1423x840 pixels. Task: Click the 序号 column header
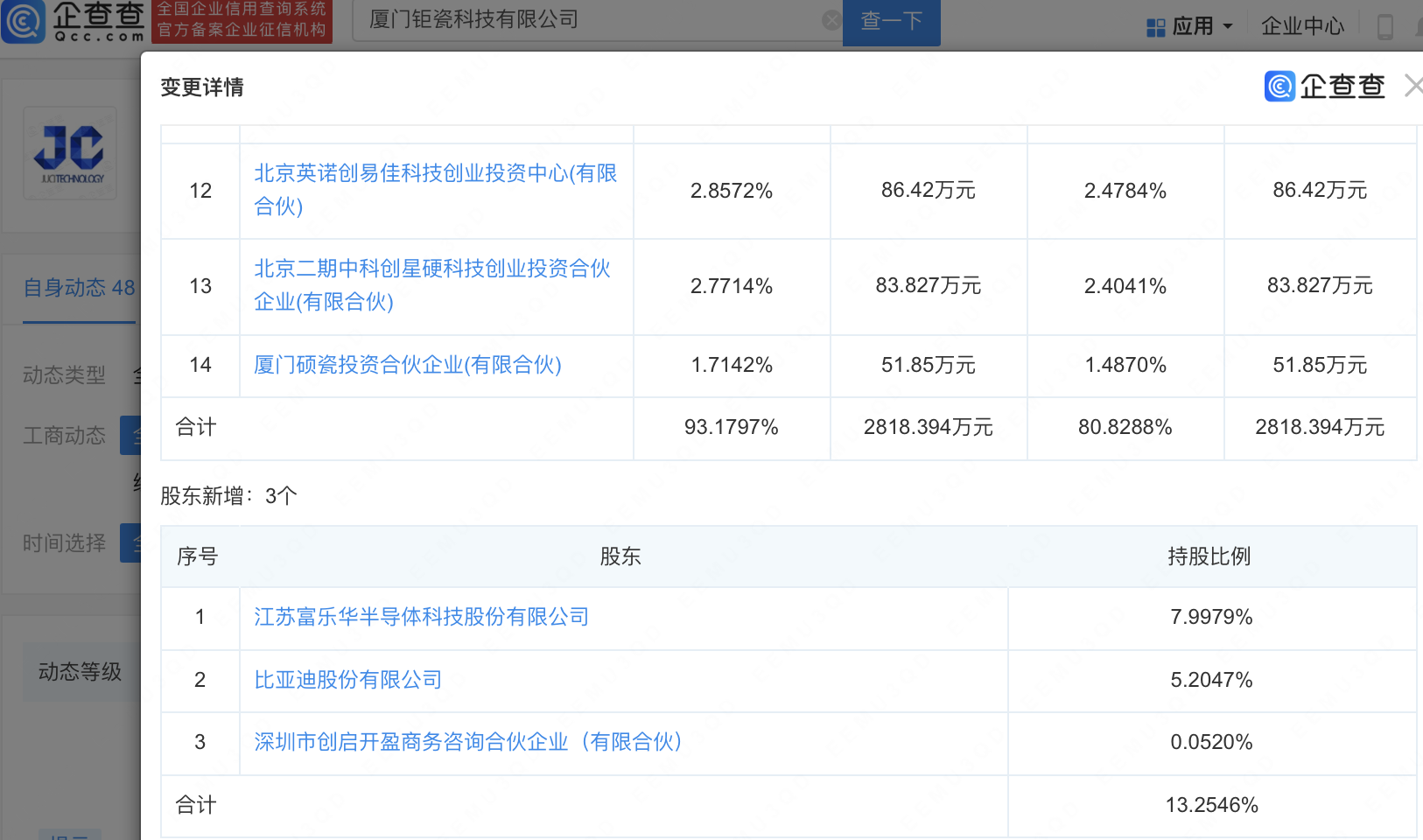coord(198,556)
